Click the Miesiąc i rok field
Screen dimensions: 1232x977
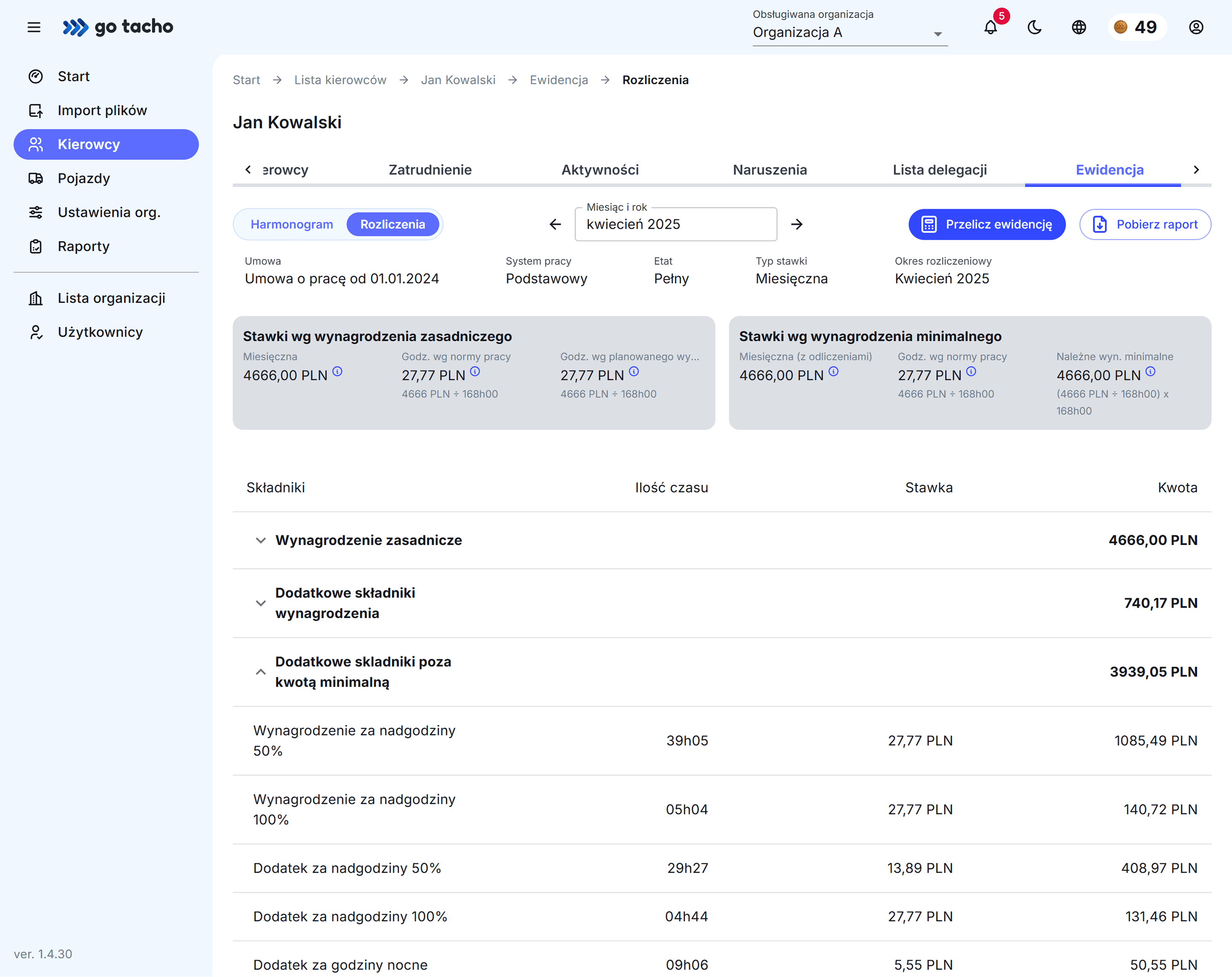click(675, 224)
